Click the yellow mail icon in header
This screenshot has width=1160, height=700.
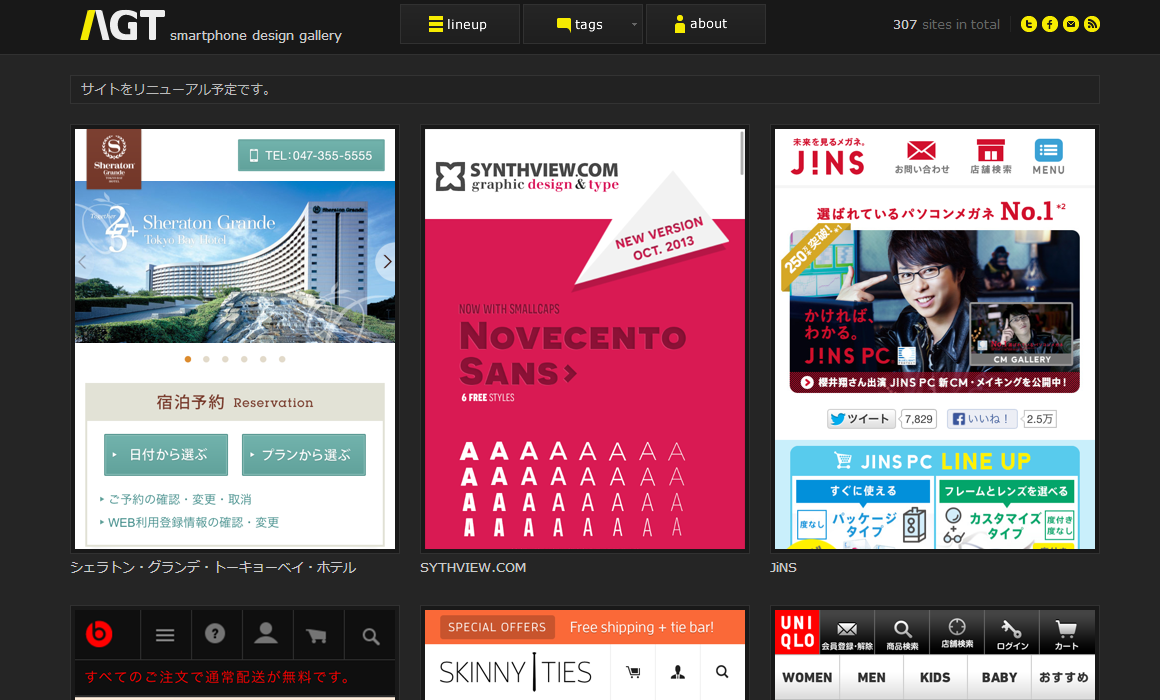tap(1070, 24)
